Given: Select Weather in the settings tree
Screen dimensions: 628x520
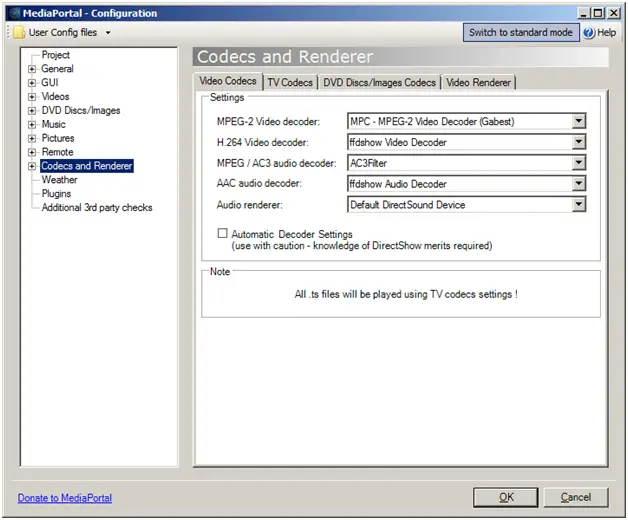Looking at the screenshot, I should [59, 180].
